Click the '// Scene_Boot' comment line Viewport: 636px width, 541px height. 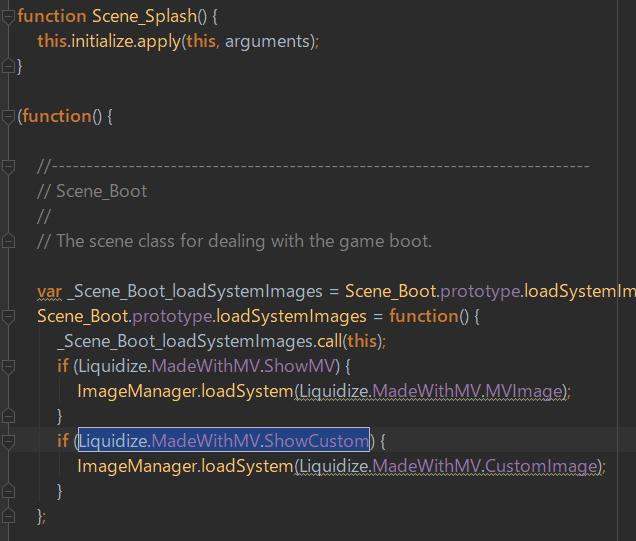click(92, 191)
